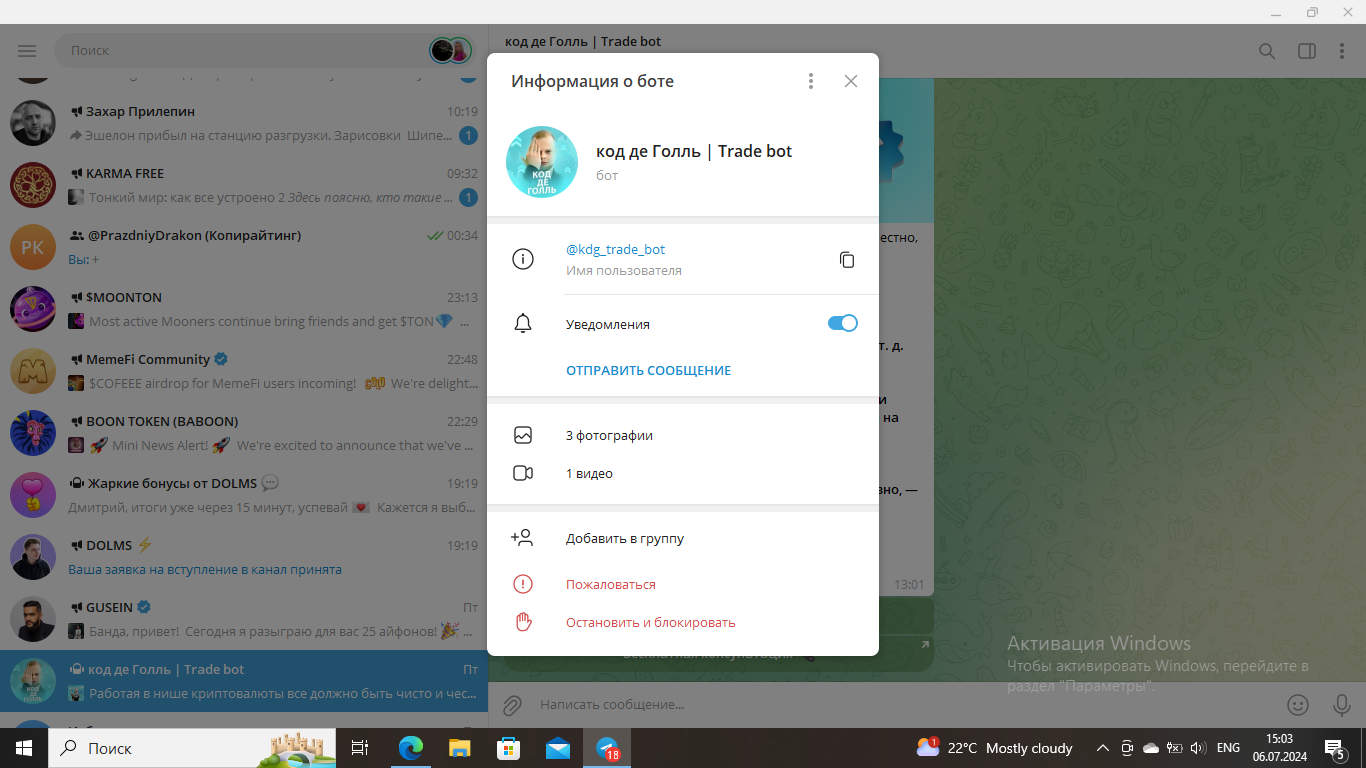Open File Explorer from taskbar
The height and width of the screenshot is (768, 1366).
pos(459,748)
